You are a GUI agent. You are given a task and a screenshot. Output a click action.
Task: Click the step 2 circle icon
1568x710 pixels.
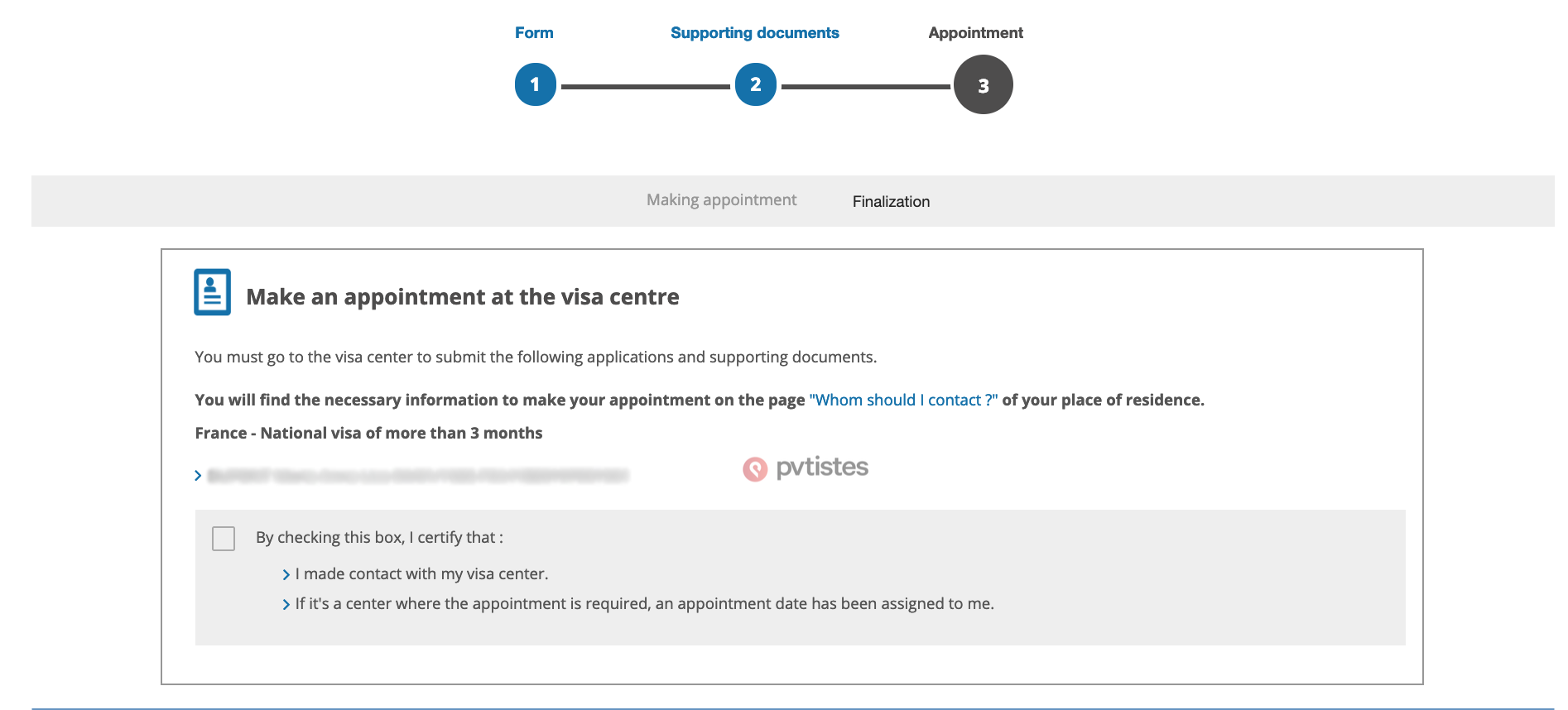coord(755,84)
